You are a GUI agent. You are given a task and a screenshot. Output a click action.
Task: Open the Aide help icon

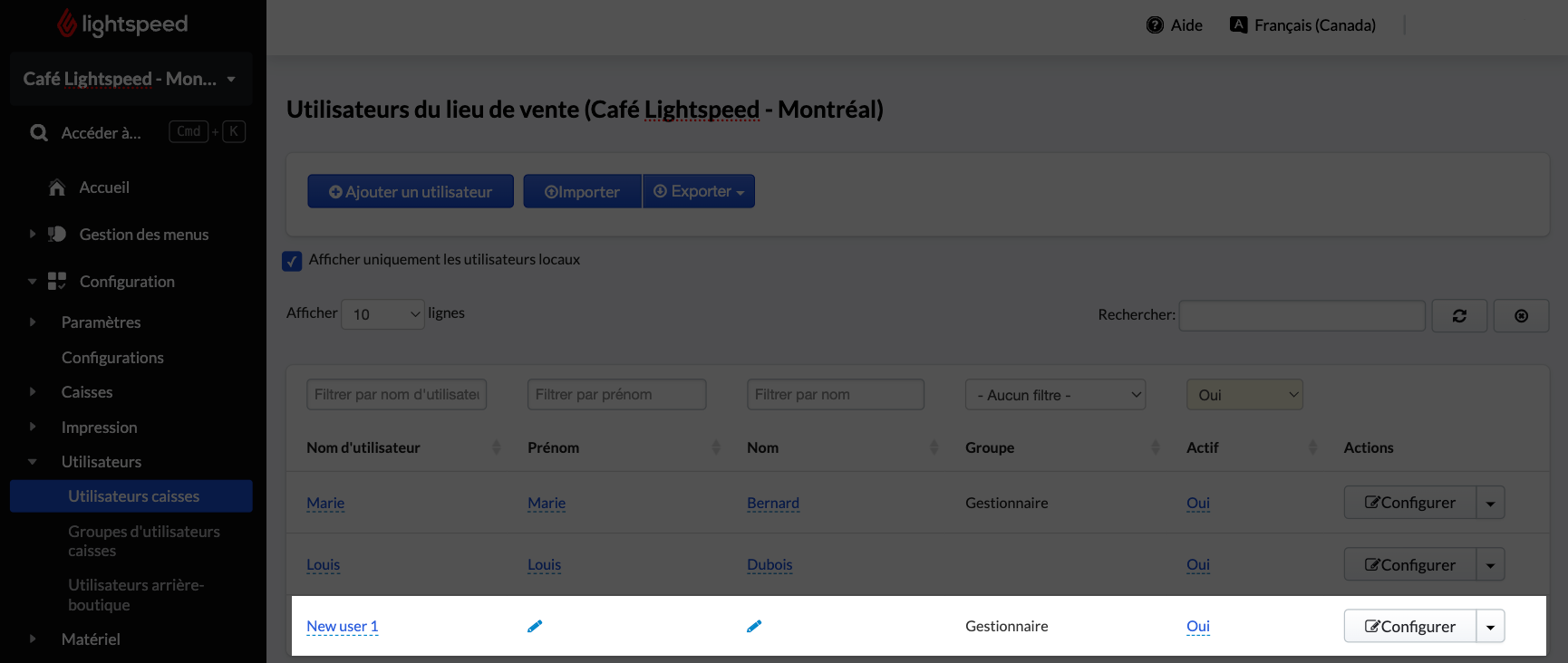point(1155,25)
